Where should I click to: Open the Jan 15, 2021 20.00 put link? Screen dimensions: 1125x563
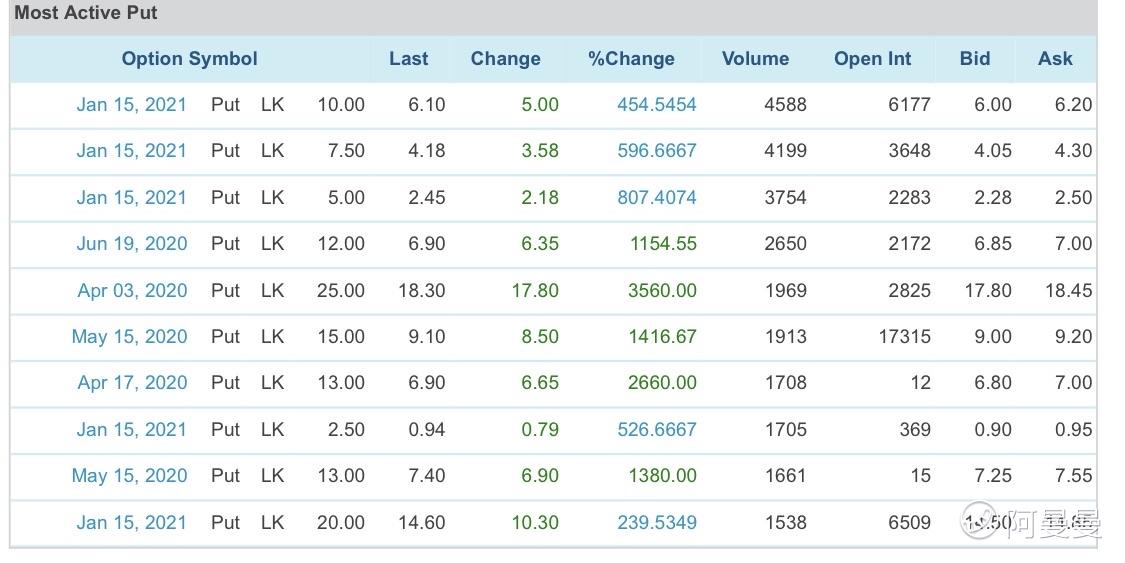(131, 522)
